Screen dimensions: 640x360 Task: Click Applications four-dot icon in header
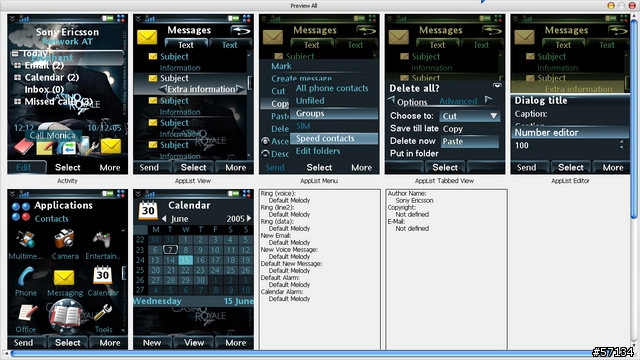(x=21, y=211)
